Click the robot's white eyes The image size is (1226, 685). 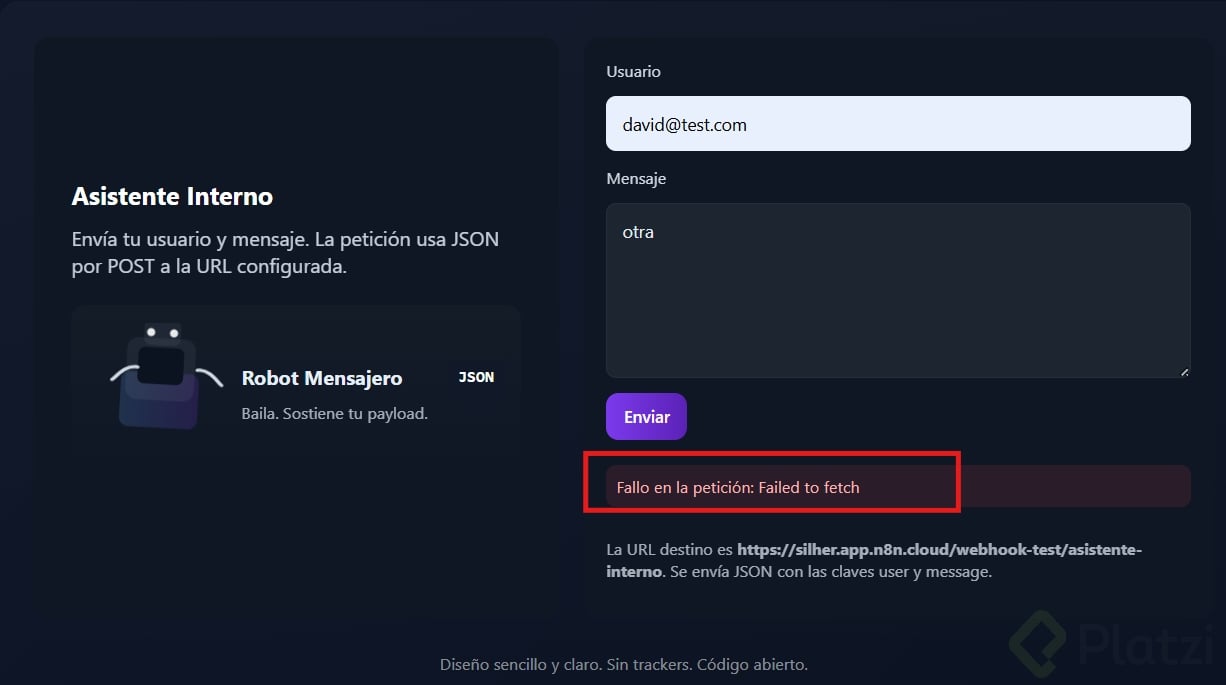click(x=162, y=333)
